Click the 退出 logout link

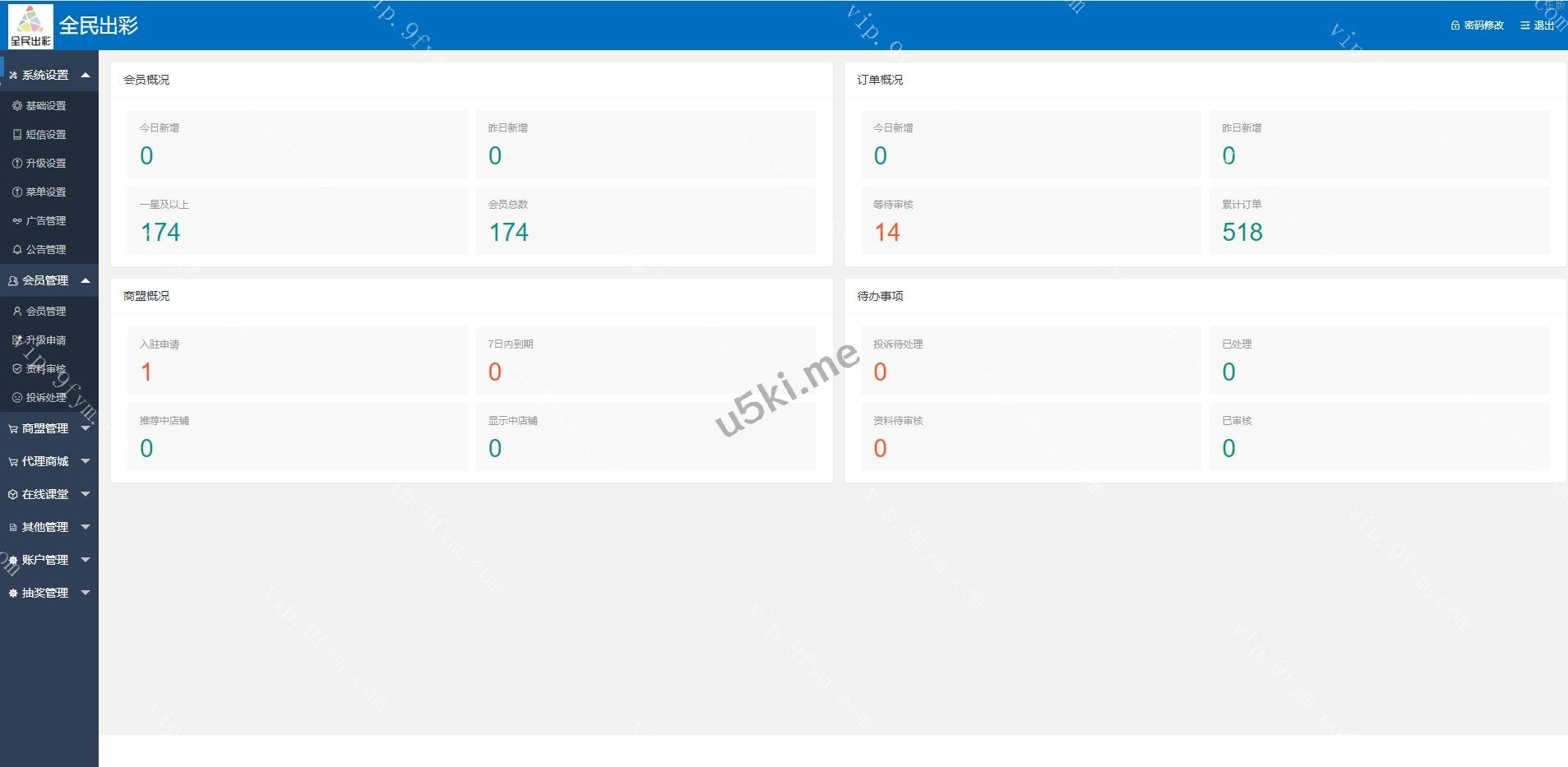(1543, 25)
